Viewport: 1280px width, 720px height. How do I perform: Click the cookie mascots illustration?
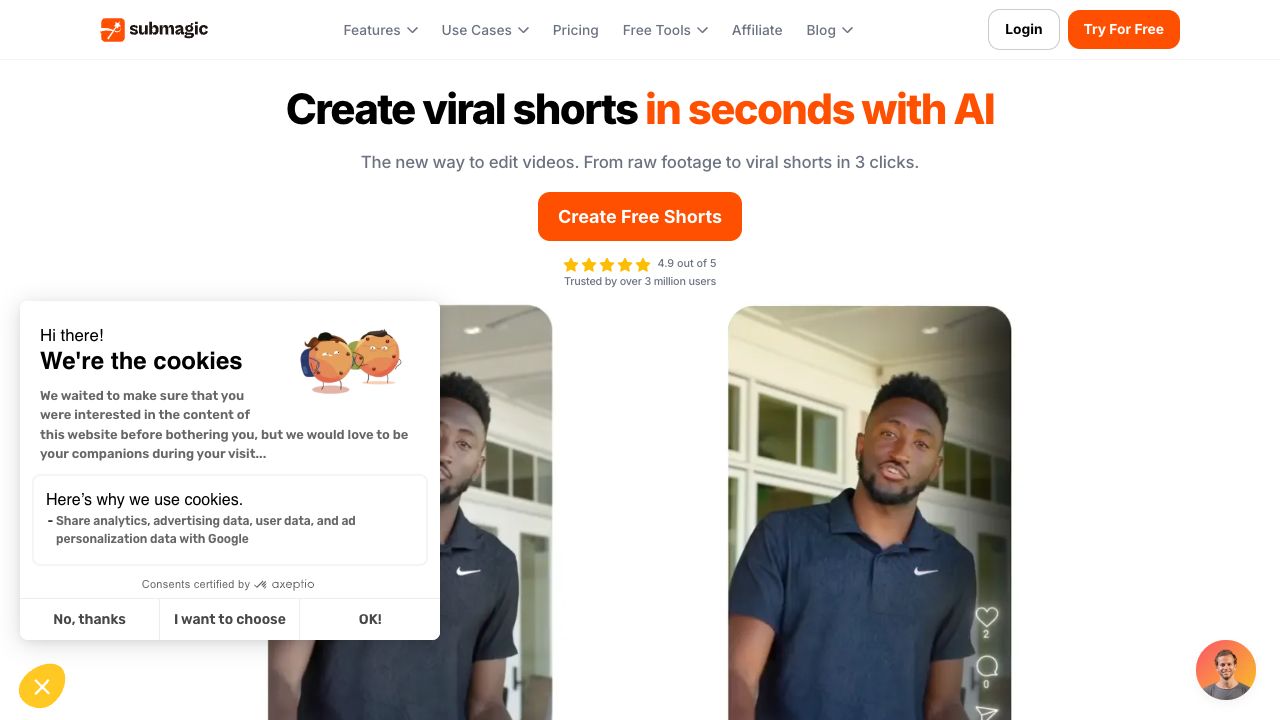pos(351,360)
